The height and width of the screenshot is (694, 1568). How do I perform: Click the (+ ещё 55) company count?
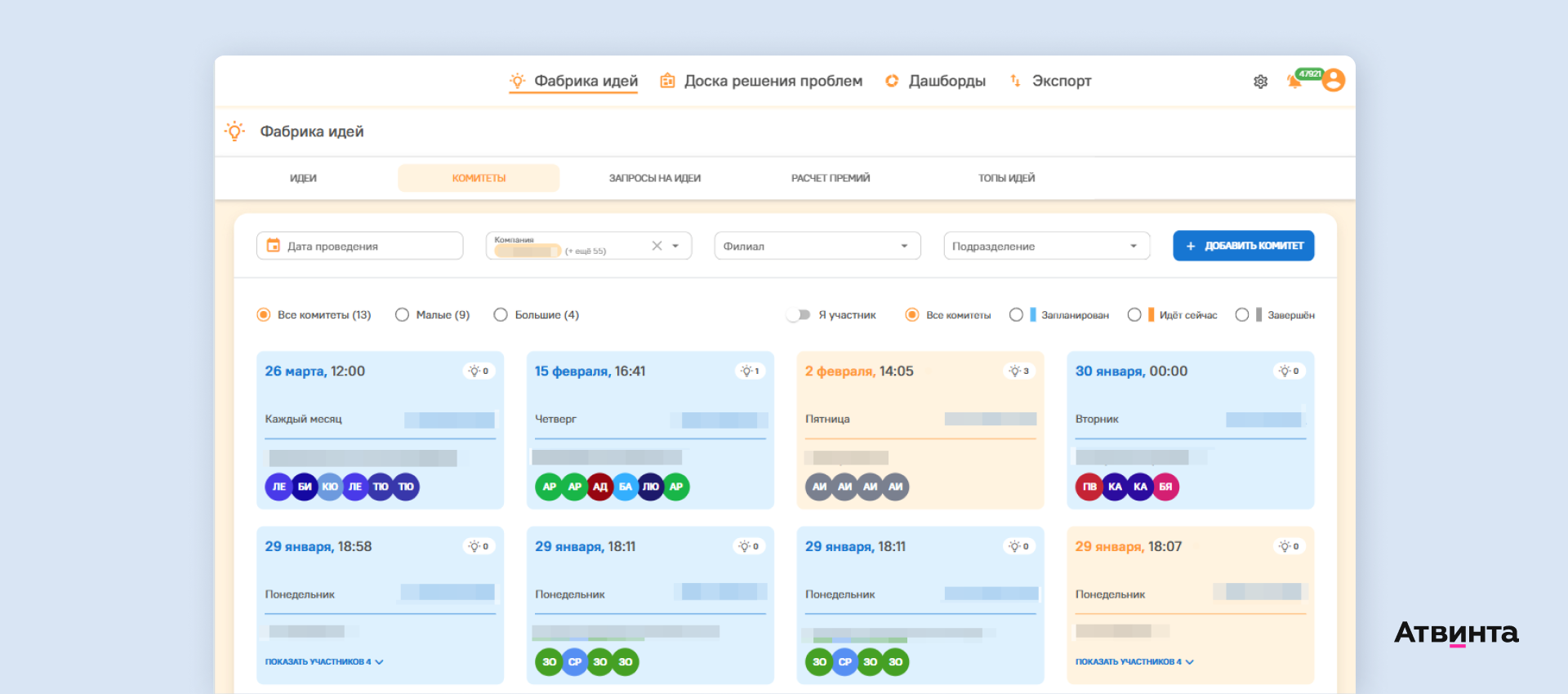pos(586,251)
